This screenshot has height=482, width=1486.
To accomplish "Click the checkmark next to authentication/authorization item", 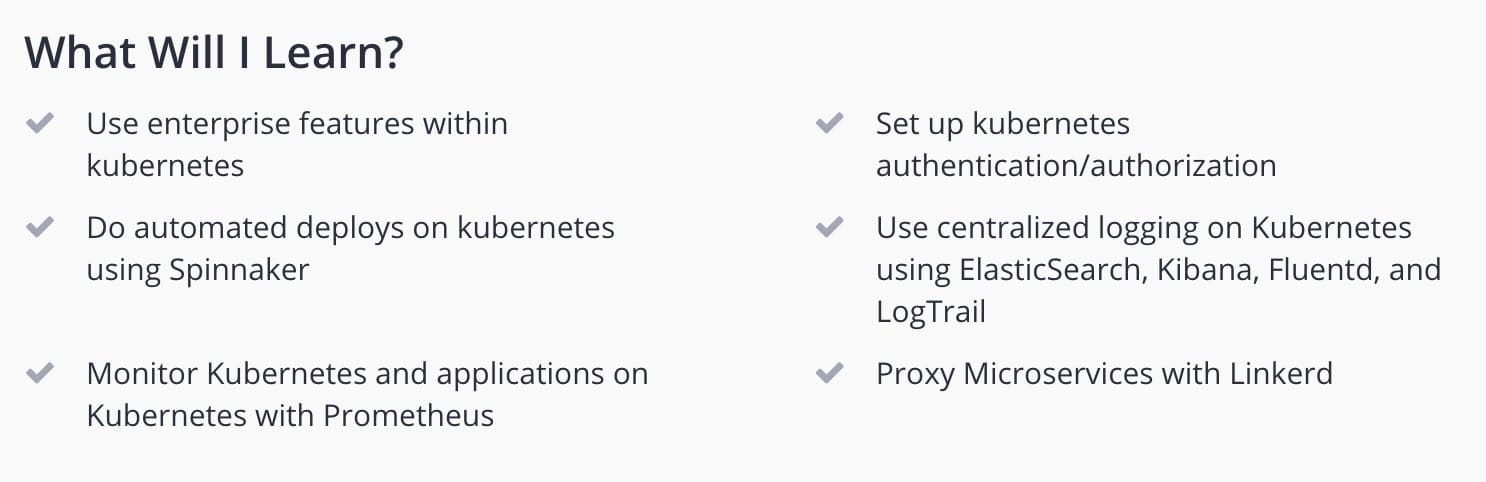I will pyautogui.click(x=829, y=124).
